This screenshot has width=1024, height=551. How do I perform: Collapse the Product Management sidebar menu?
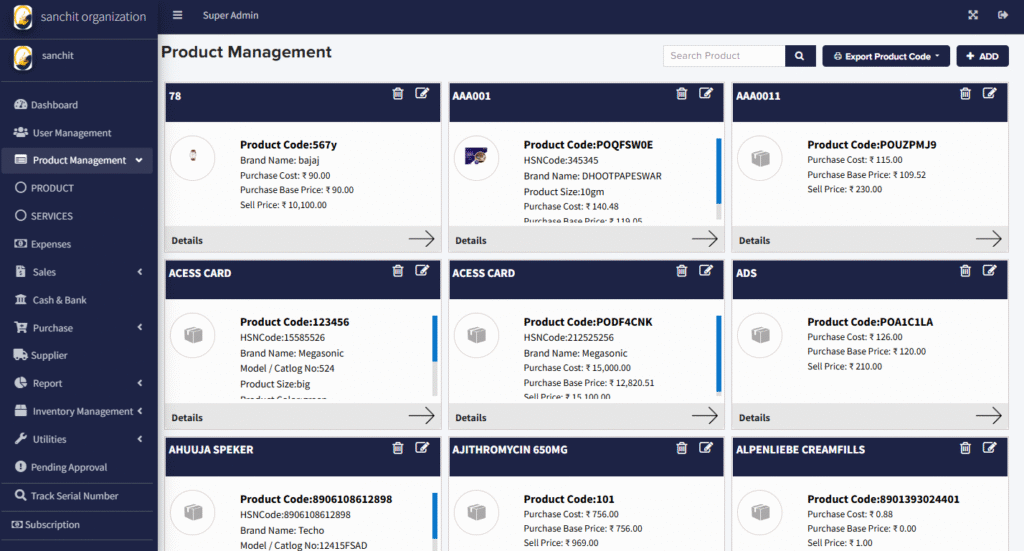(139, 160)
